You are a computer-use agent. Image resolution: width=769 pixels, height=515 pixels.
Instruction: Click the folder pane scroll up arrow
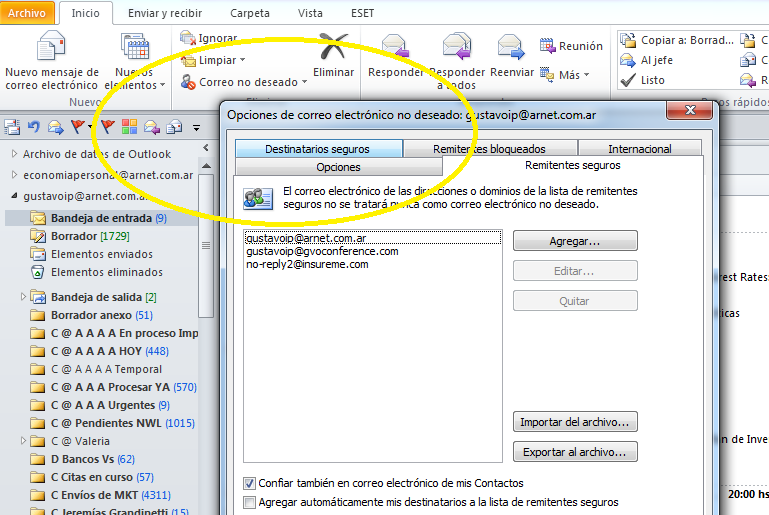tap(206, 166)
